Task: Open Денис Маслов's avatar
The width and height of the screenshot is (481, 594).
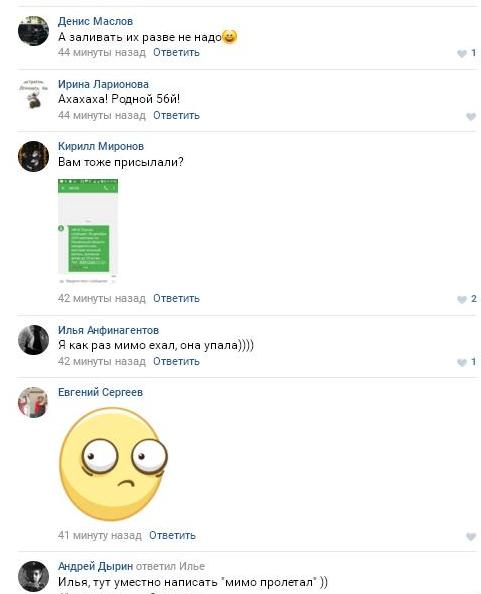Action: pyautogui.click(x=33, y=31)
